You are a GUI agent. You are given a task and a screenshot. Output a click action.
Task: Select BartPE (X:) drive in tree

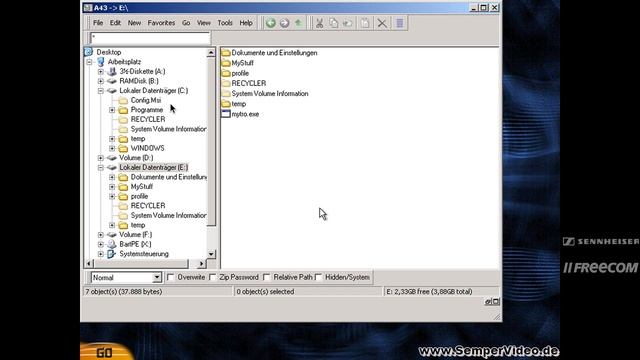(135, 244)
